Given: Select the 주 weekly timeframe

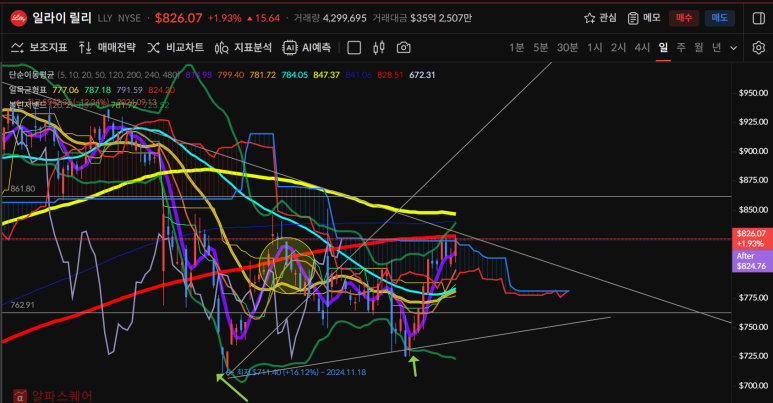Looking at the screenshot, I should click(681, 48).
